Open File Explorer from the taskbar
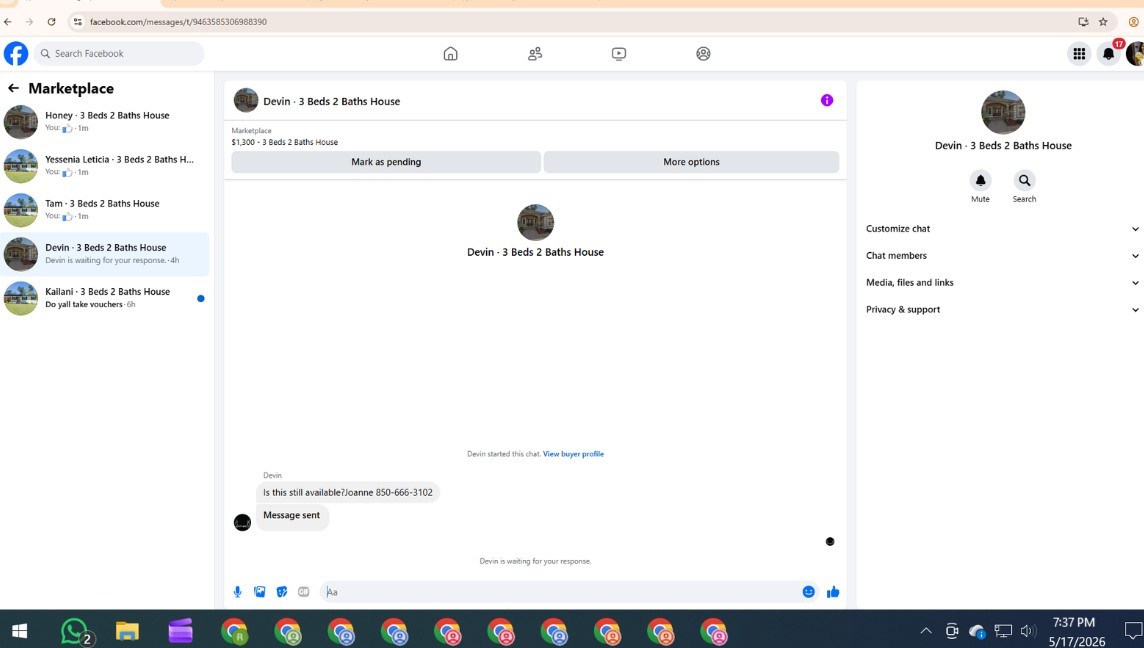 pyautogui.click(x=127, y=631)
